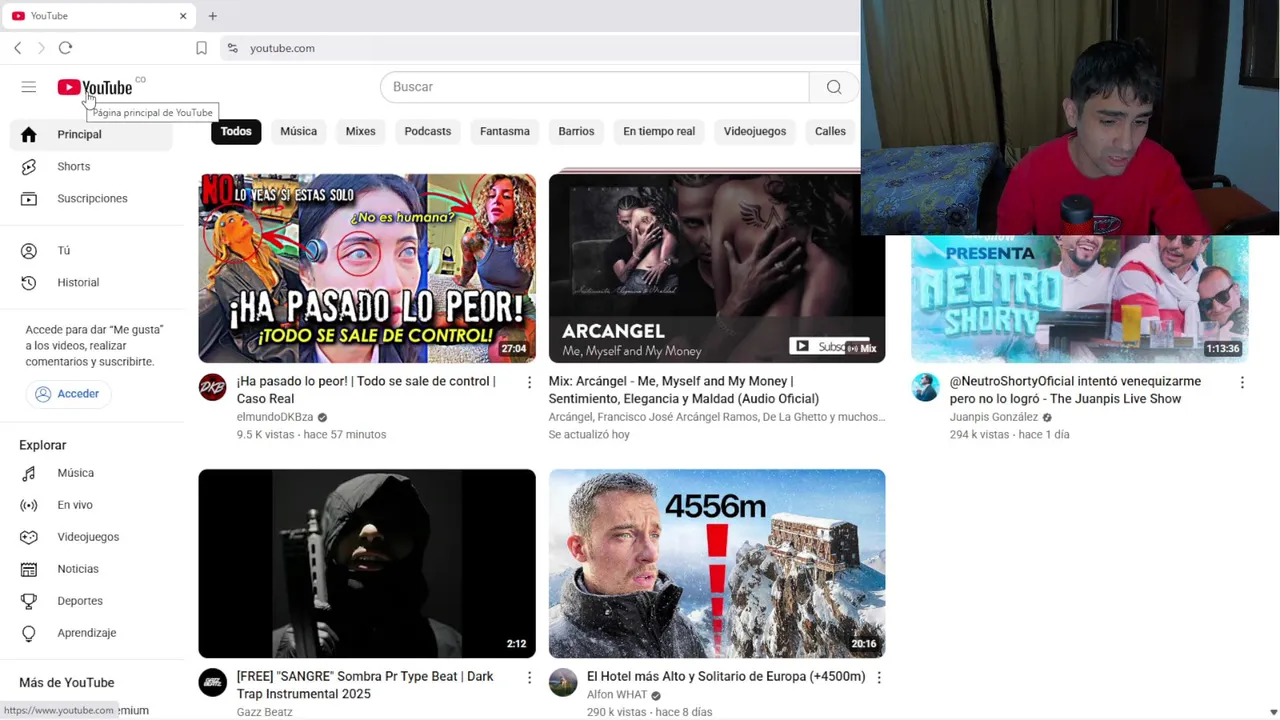Screen dimensions: 1280x720
Task: Open Juanpis González channel avatar
Action: pos(925,387)
